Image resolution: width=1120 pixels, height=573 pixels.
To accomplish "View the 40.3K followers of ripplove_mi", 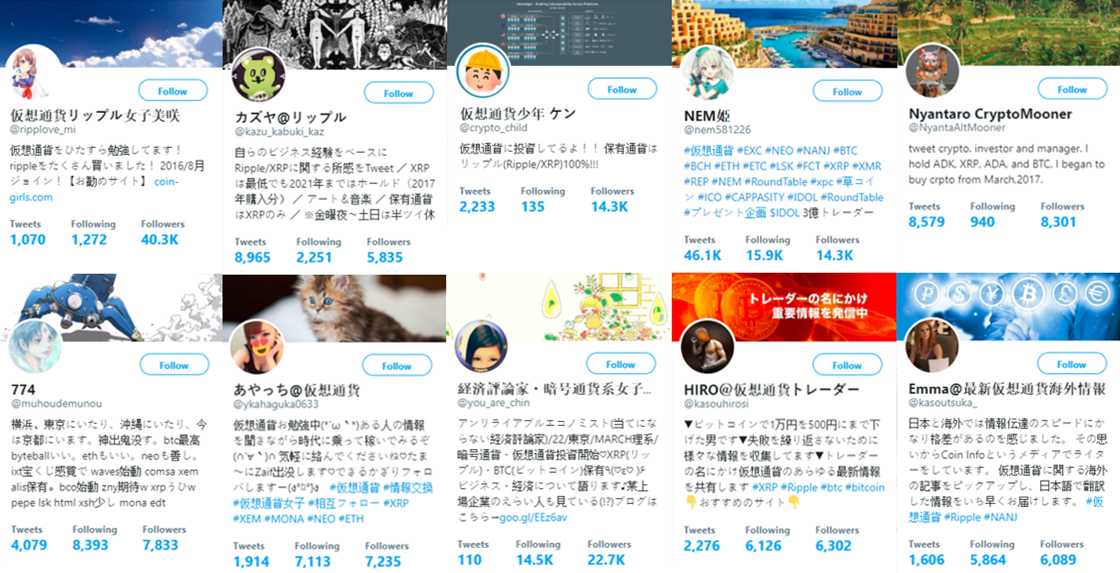I will tap(160, 239).
